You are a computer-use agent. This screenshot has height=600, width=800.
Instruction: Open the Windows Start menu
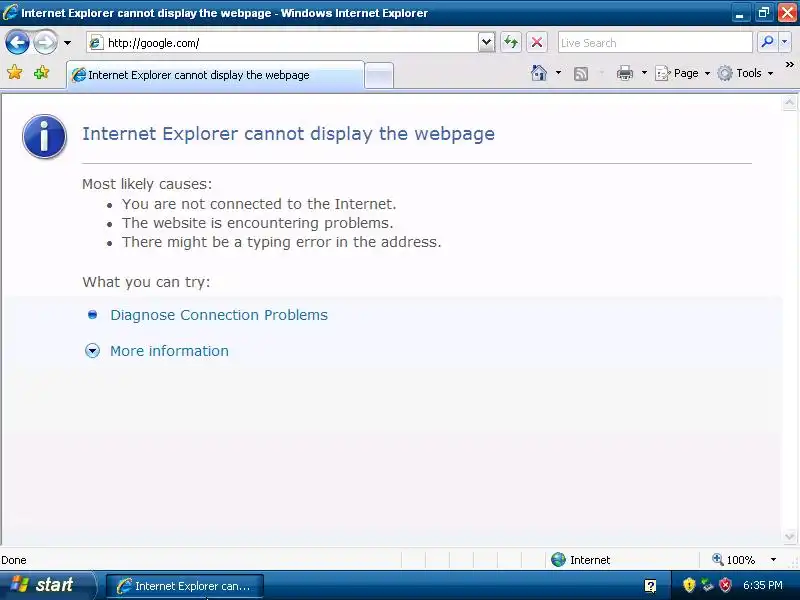tap(47, 585)
